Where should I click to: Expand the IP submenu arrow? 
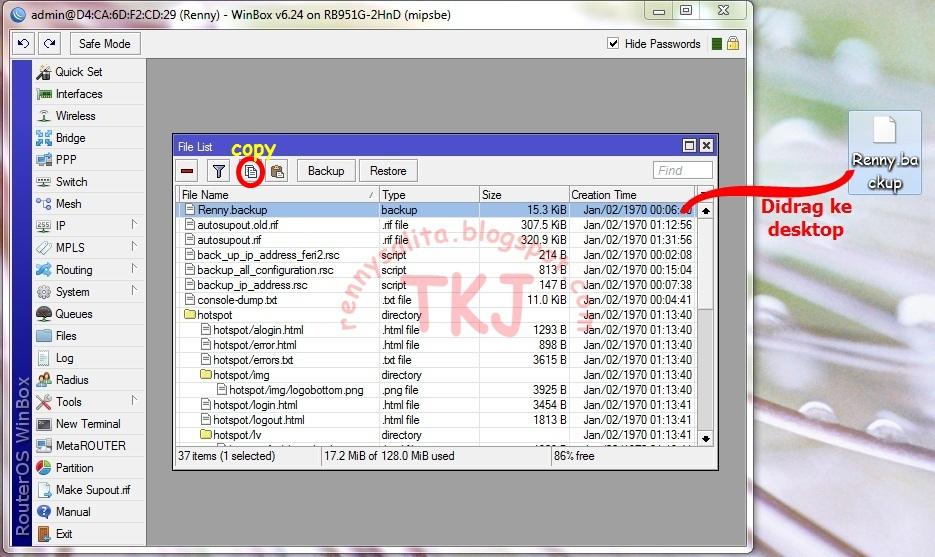[x=134, y=225]
